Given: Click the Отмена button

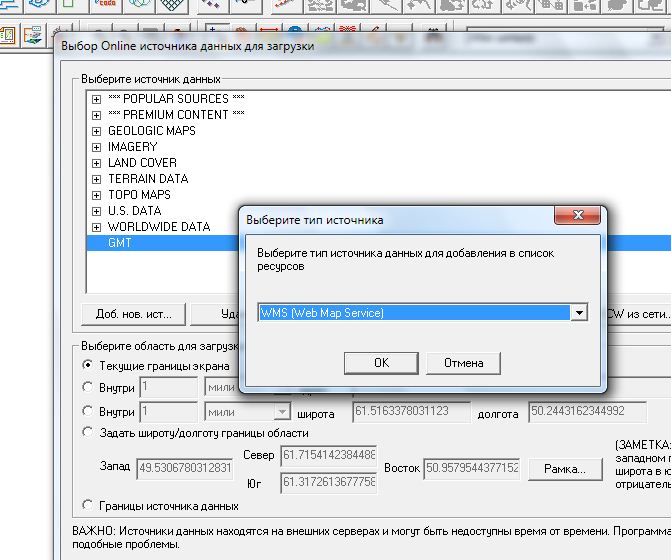Looking at the screenshot, I should coord(463,363).
